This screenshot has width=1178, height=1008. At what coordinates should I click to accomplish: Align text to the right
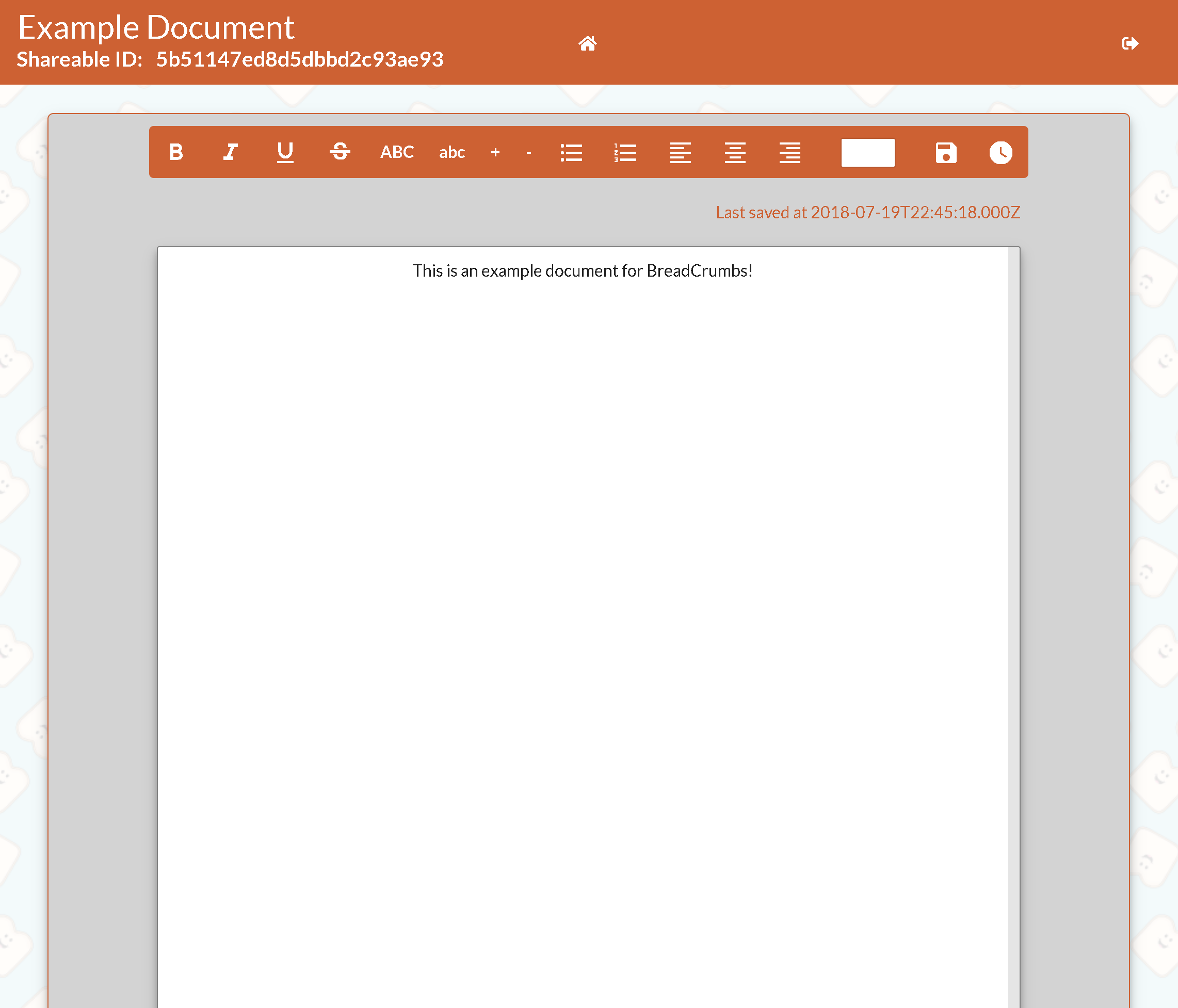[789, 152]
